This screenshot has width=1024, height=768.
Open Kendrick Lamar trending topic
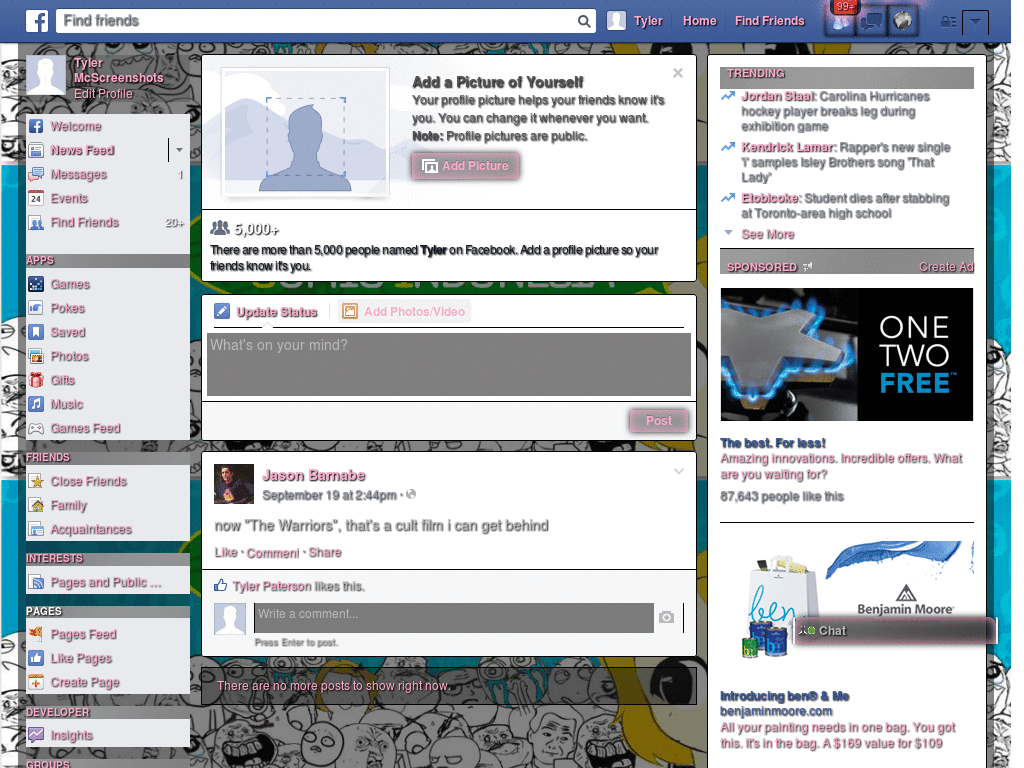[x=788, y=148]
